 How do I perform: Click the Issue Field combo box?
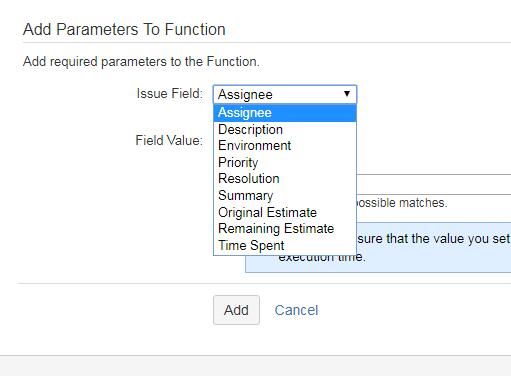(285, 94)
